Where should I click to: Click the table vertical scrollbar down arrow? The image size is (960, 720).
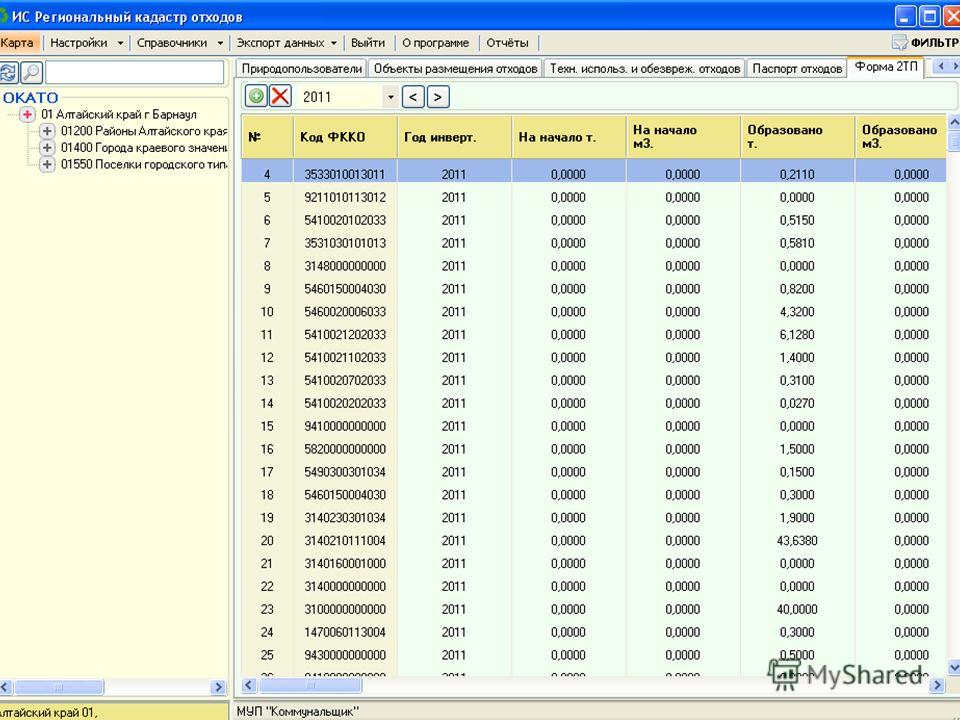[x=954, y=666]
